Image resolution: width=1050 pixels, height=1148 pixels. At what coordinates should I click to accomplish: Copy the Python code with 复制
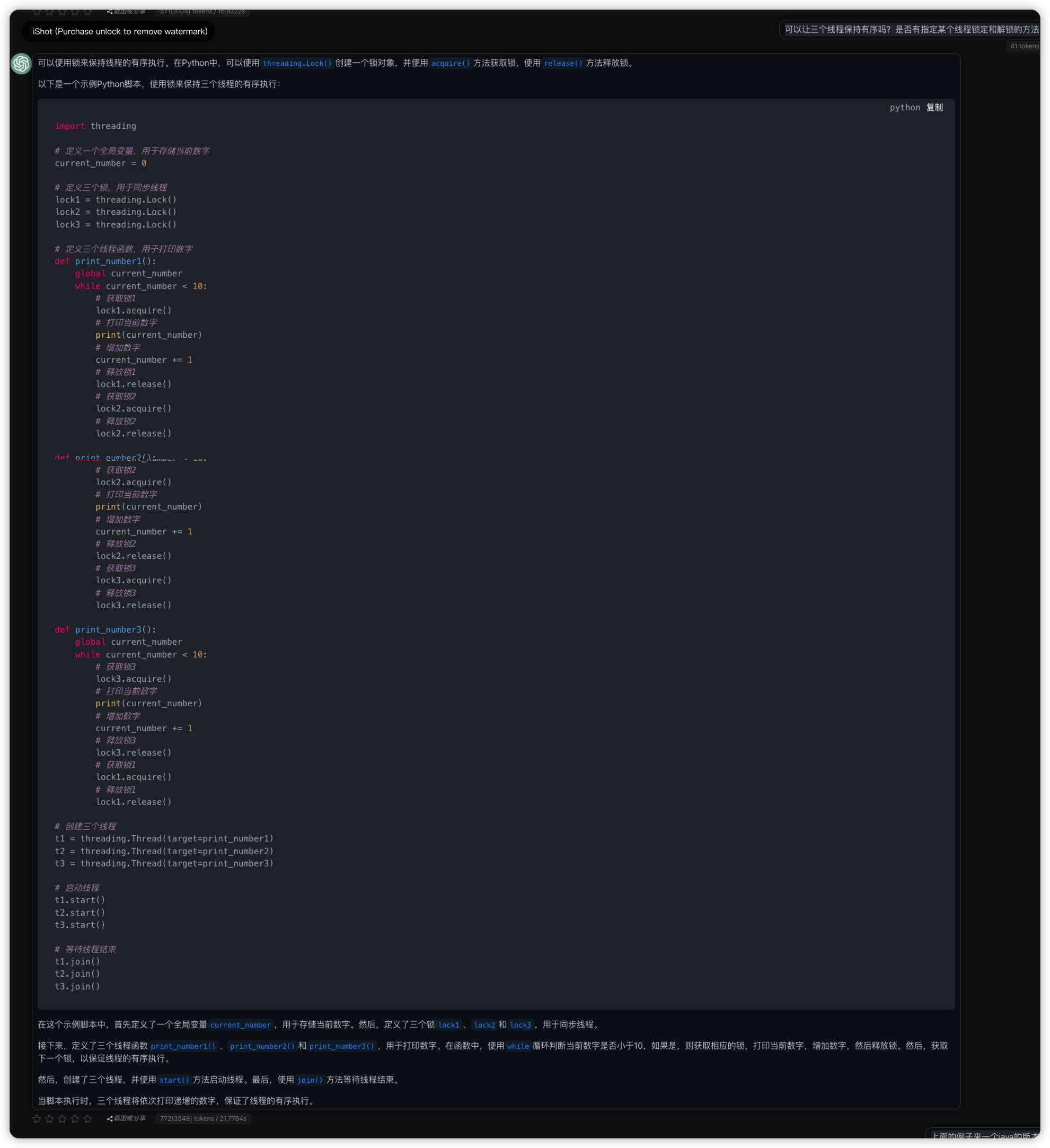pos(934,108)
